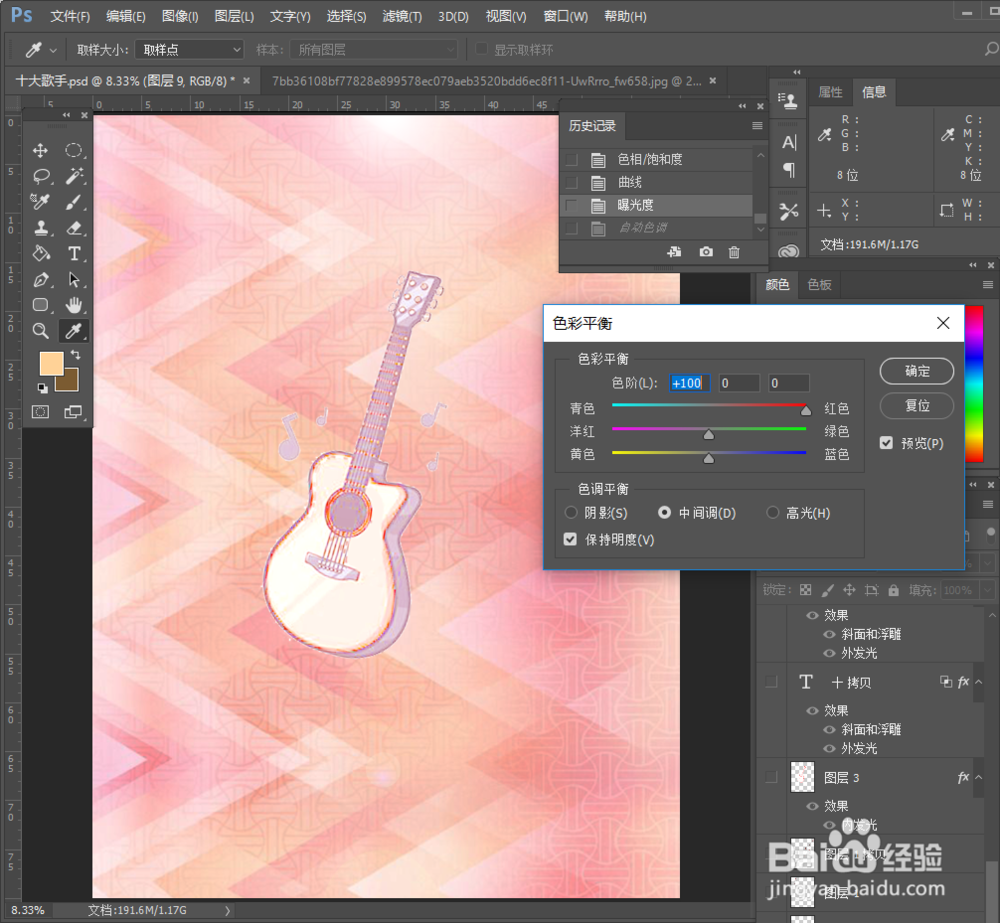Select the Midtones radio button

[665, 512]
